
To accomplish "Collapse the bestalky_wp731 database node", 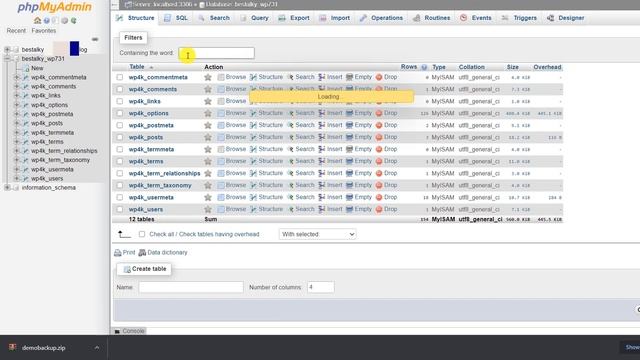I will 7,59.
